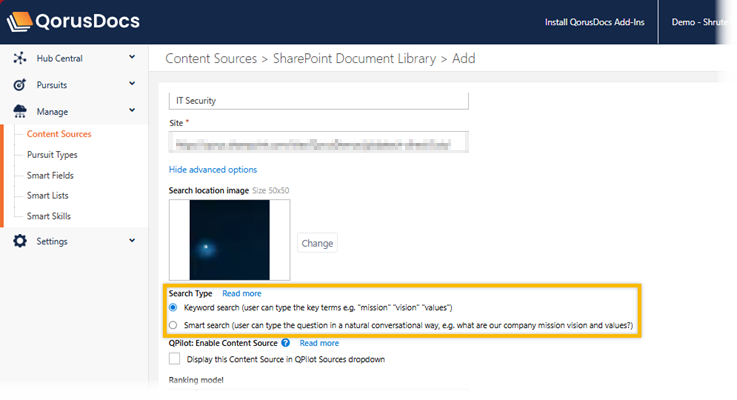Select the Smart search radio button
Screen dimensions: 737x400
(174, 325)
